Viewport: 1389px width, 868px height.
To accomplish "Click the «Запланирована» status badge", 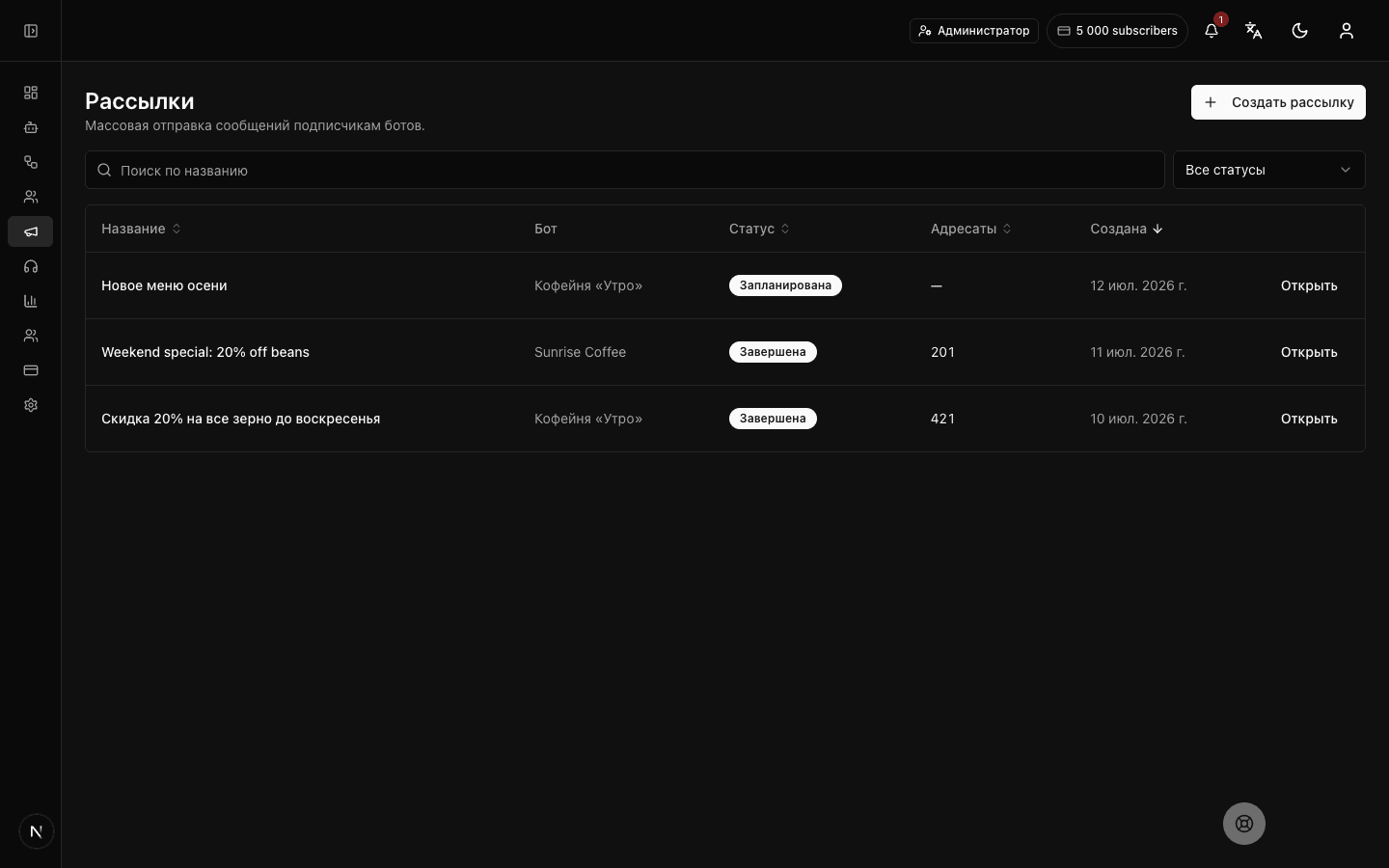I will [785, 285].
